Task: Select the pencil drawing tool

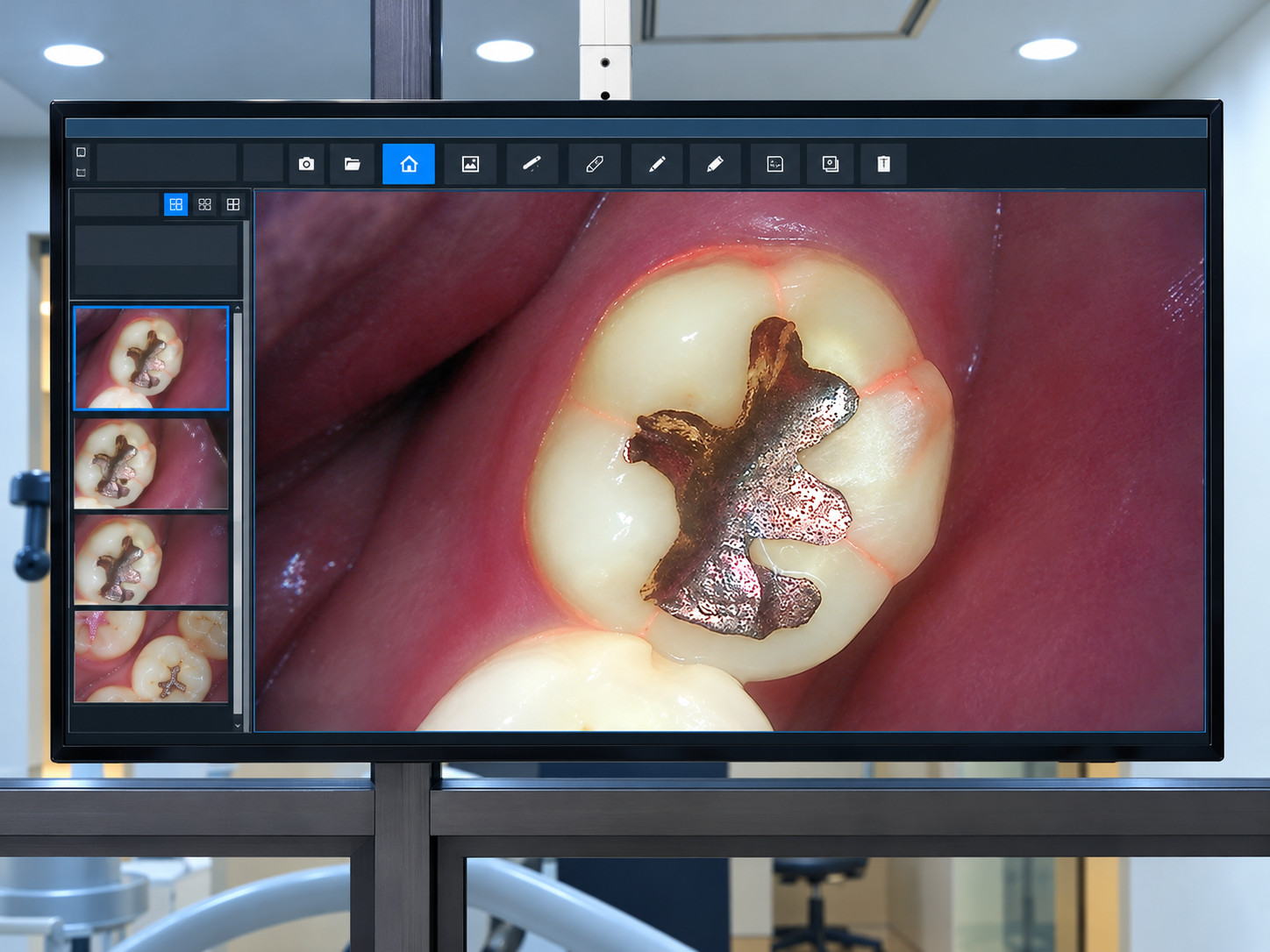Action: tap(657, 164)
